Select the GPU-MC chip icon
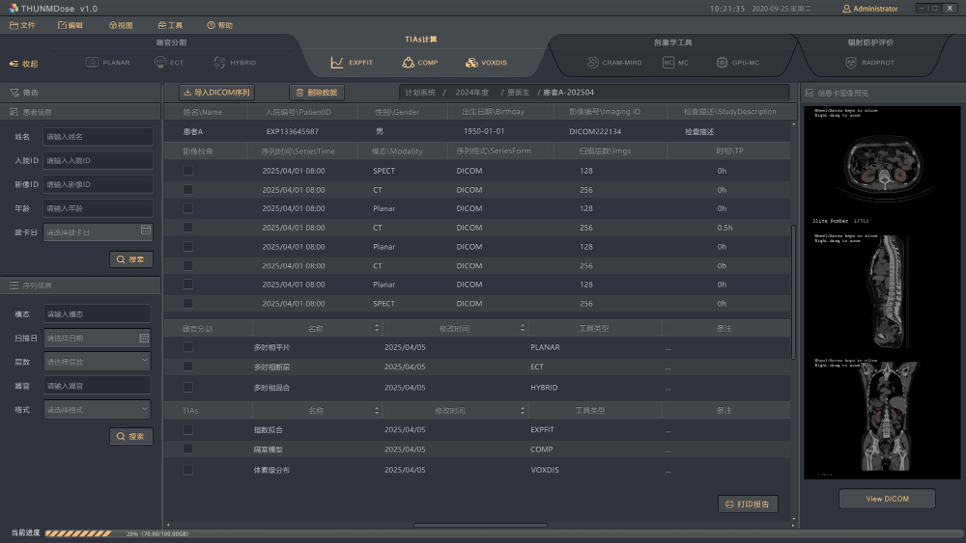The width and height of the screenshot is (966, 543). (722, 62)
